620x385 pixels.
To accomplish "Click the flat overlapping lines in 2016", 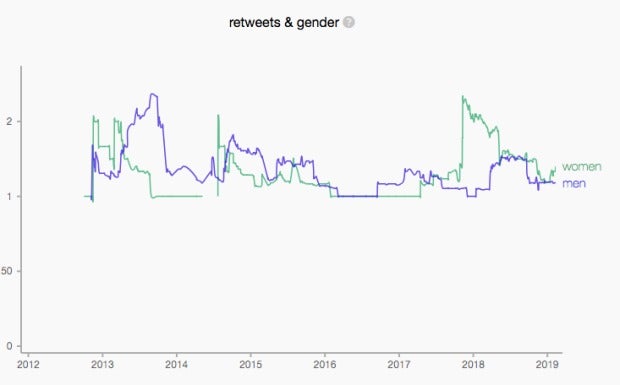I will 357,196.
